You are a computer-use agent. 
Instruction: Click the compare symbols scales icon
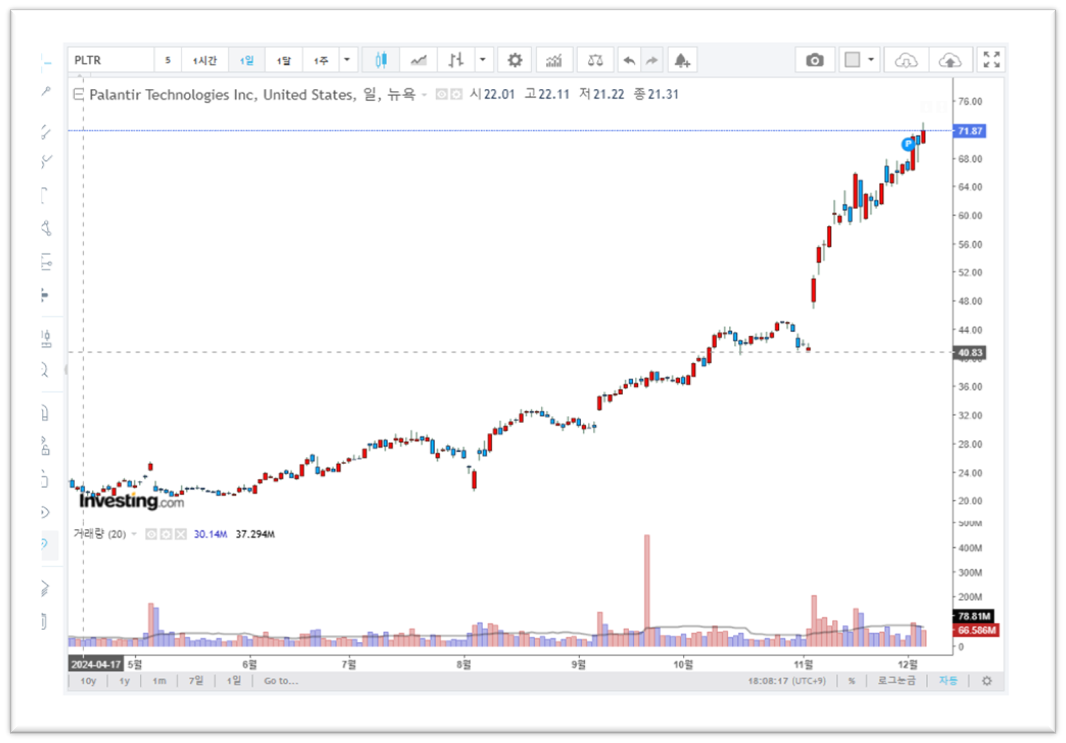(x=595, y=61)
